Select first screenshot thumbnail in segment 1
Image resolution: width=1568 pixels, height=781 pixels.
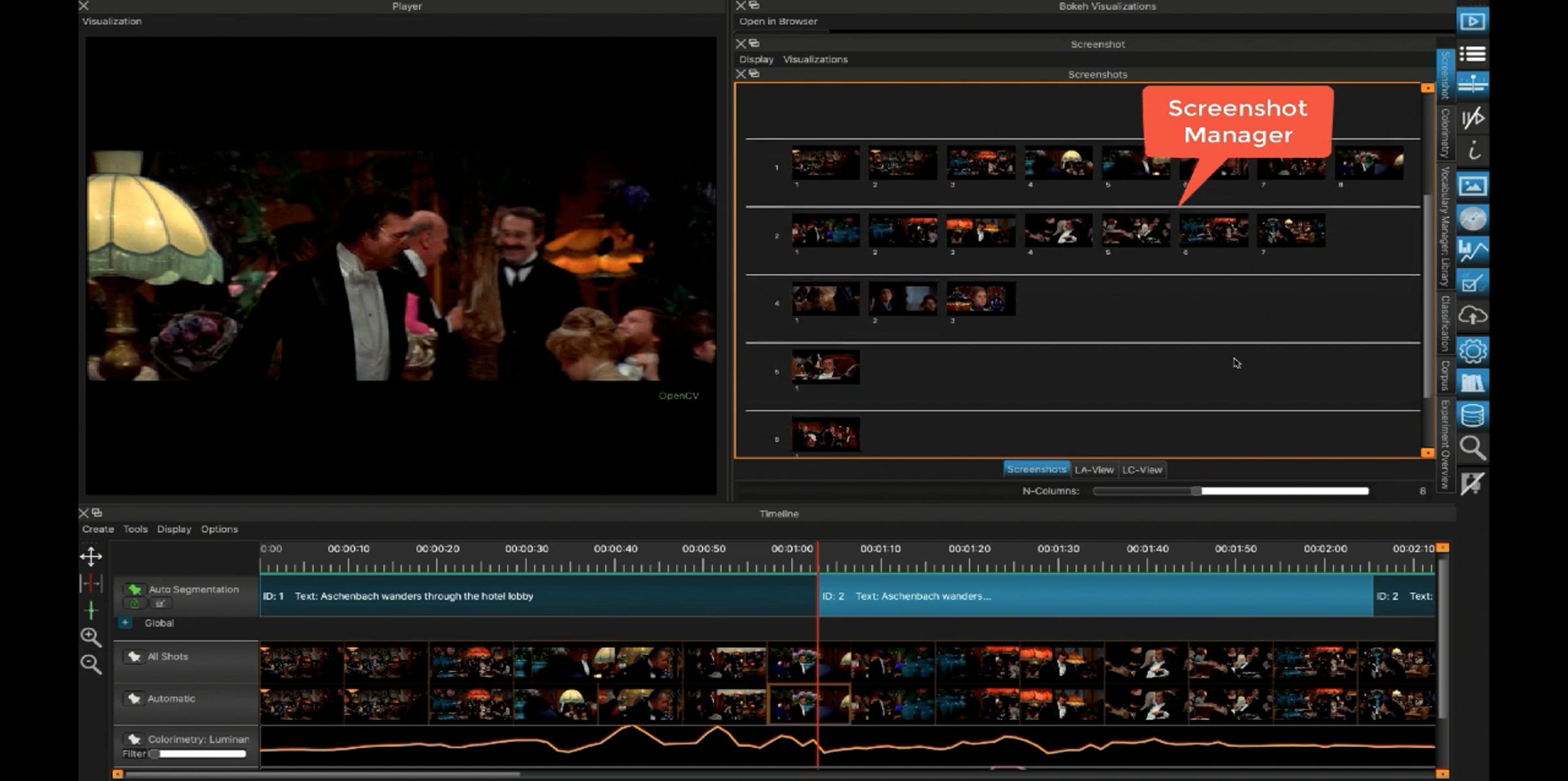826,163
